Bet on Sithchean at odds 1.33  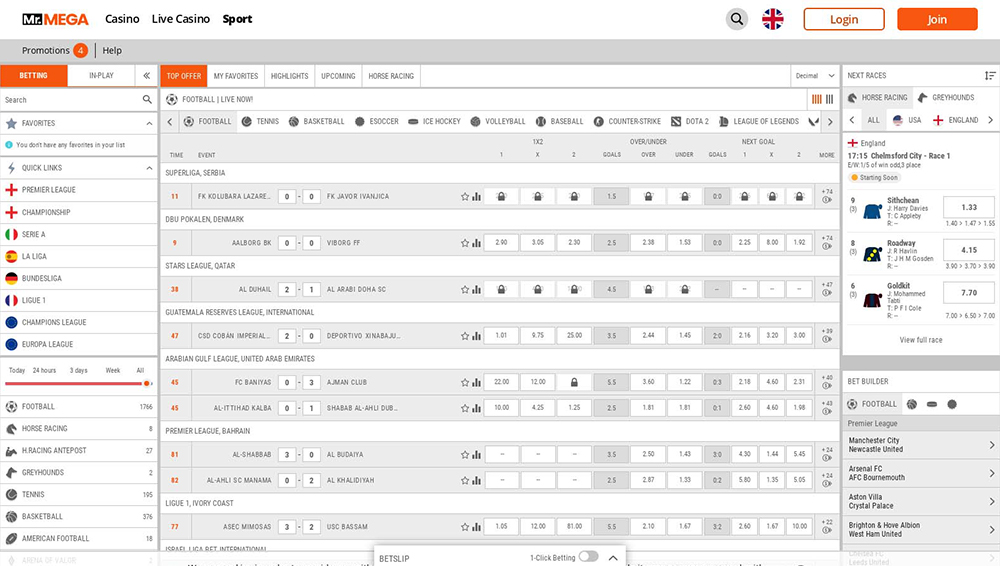[969, 207]
